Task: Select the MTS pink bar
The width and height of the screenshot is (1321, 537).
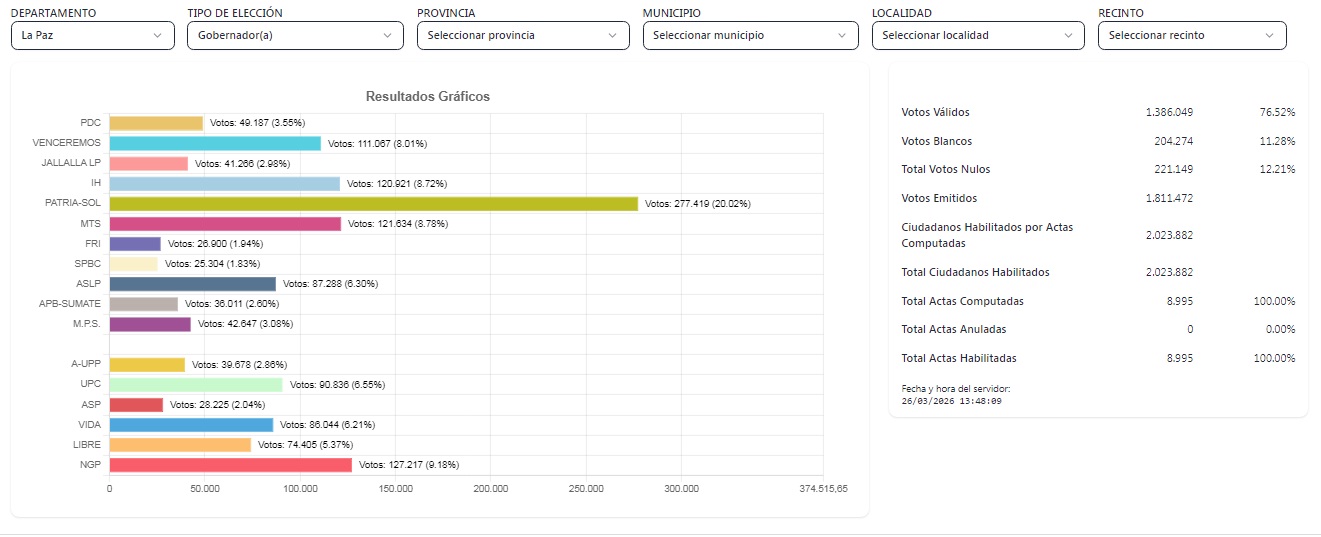Action: 225,224
